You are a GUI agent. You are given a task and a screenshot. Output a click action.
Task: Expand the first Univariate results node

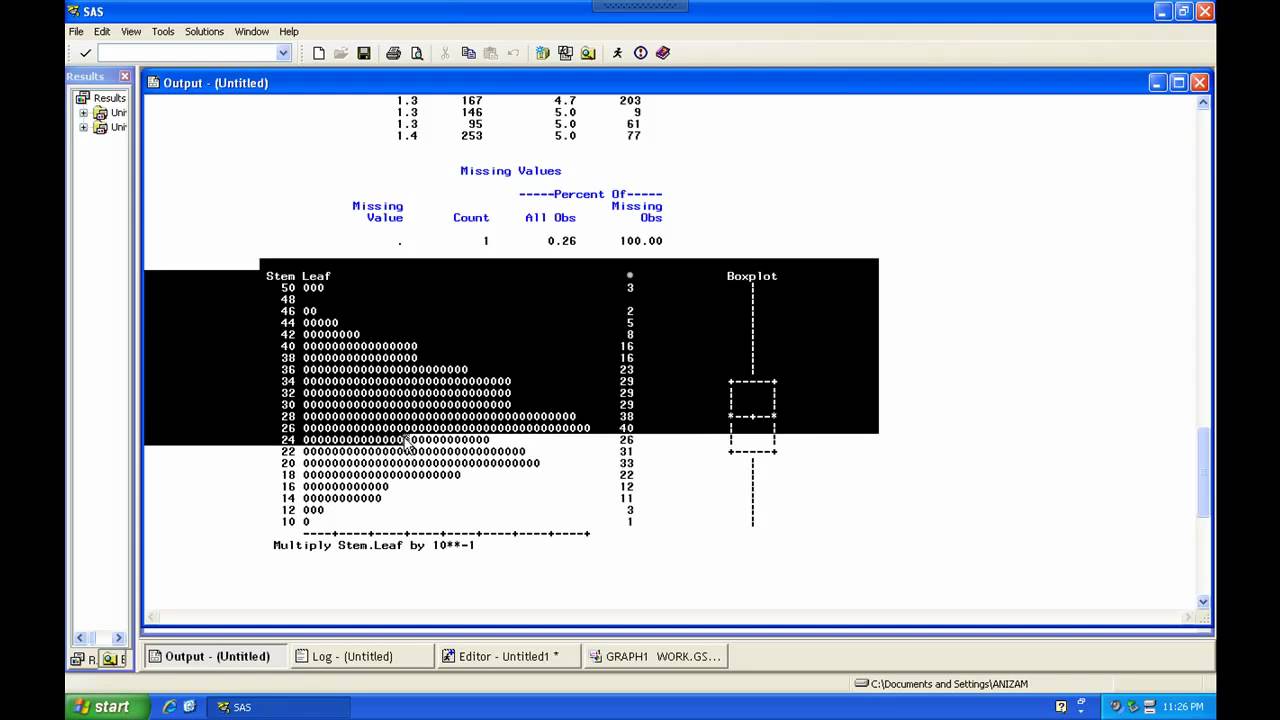(x=84, y=113)
